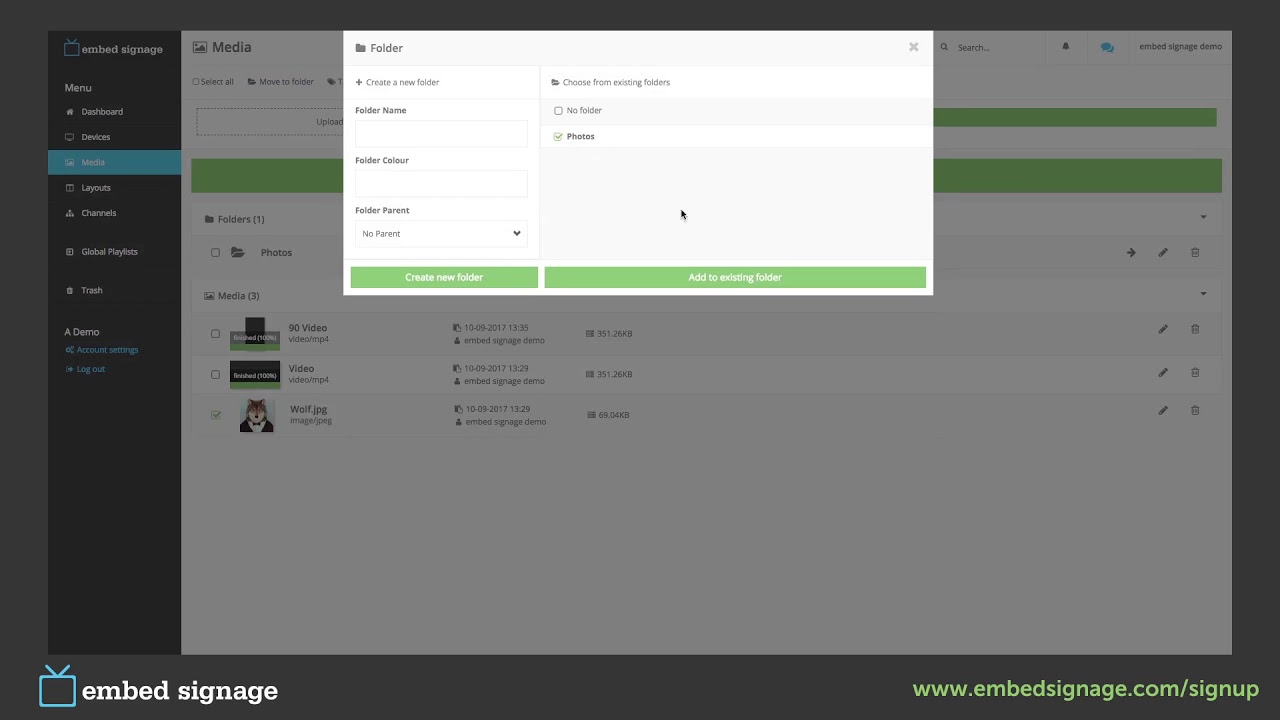Delete the 90 Video item
The width and height of the screenshot is (1280, 720).
click(x=1195, y=329)
